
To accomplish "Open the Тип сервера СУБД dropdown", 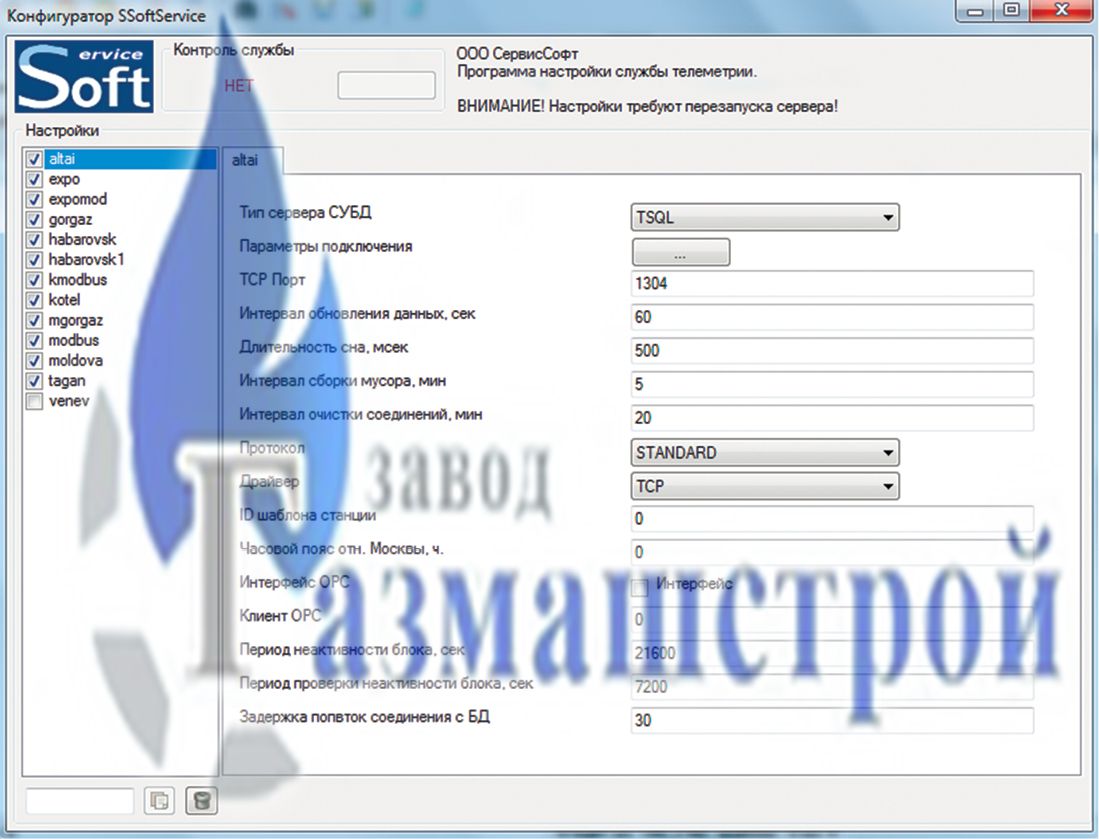I will point(765,217).
